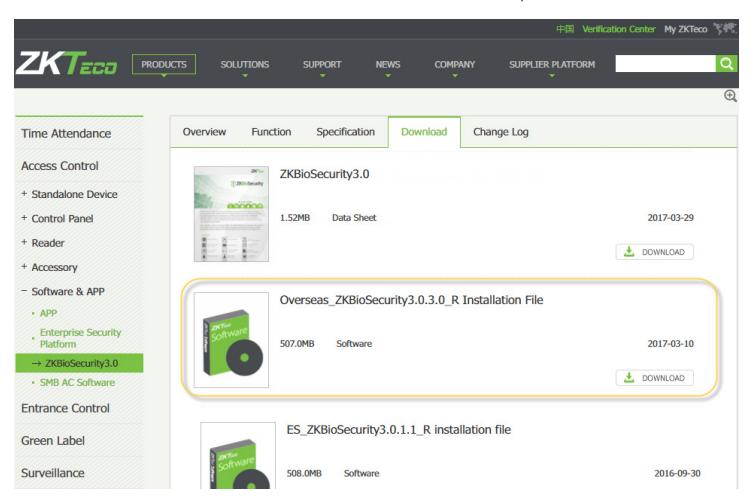Viewport: 752px width, 500px height.
Task: Click inside the site search field
Action: tap(666, 63)
